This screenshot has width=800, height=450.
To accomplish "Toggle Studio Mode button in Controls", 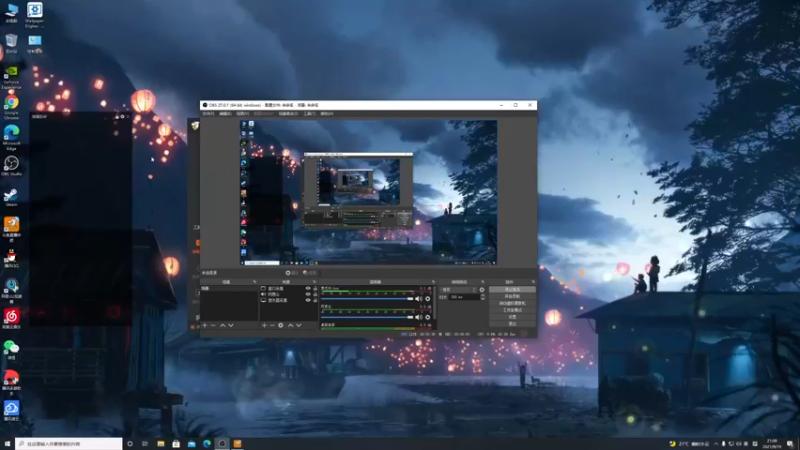I will coord(512,310).
